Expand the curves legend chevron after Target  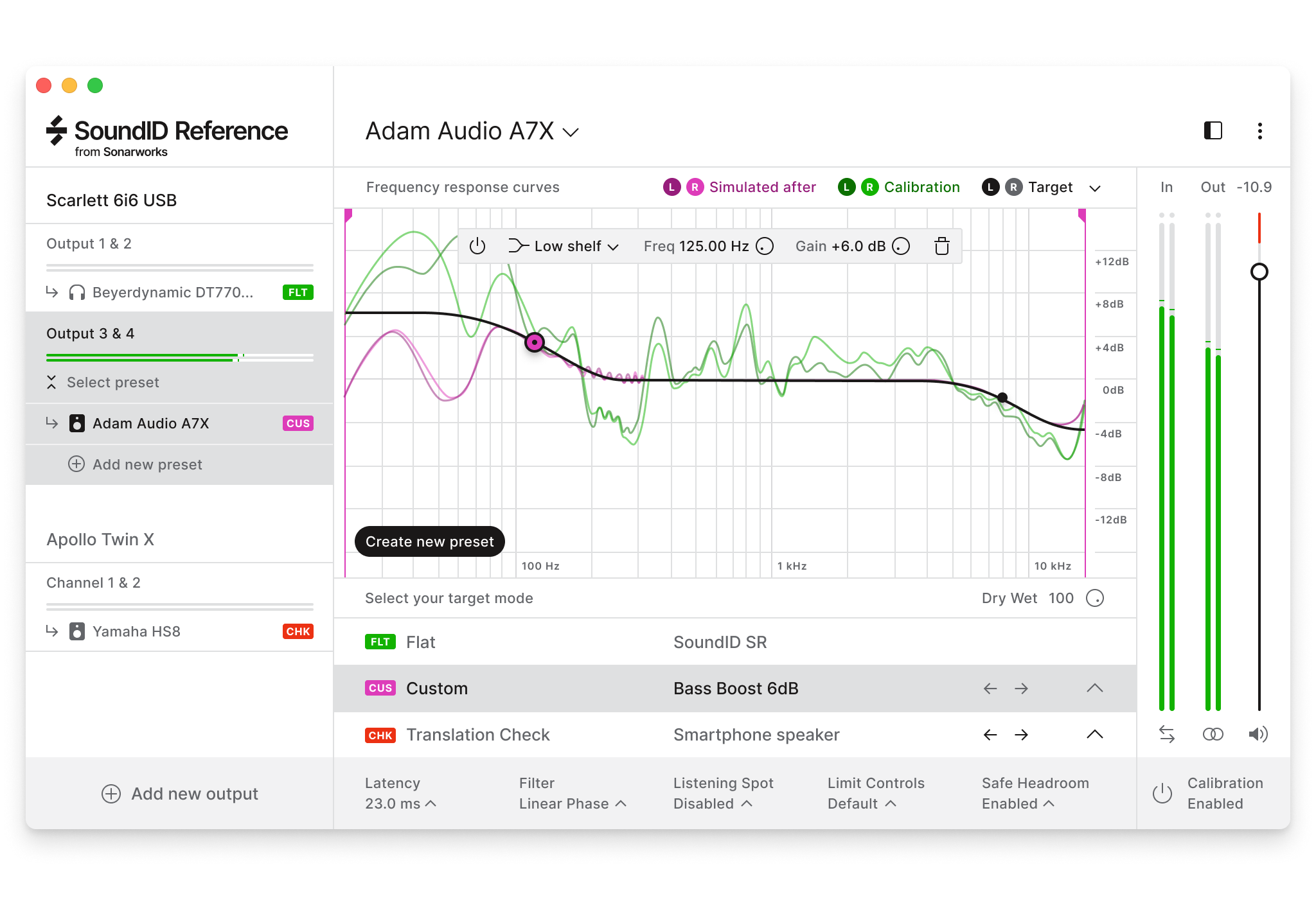coord(1095,188)
